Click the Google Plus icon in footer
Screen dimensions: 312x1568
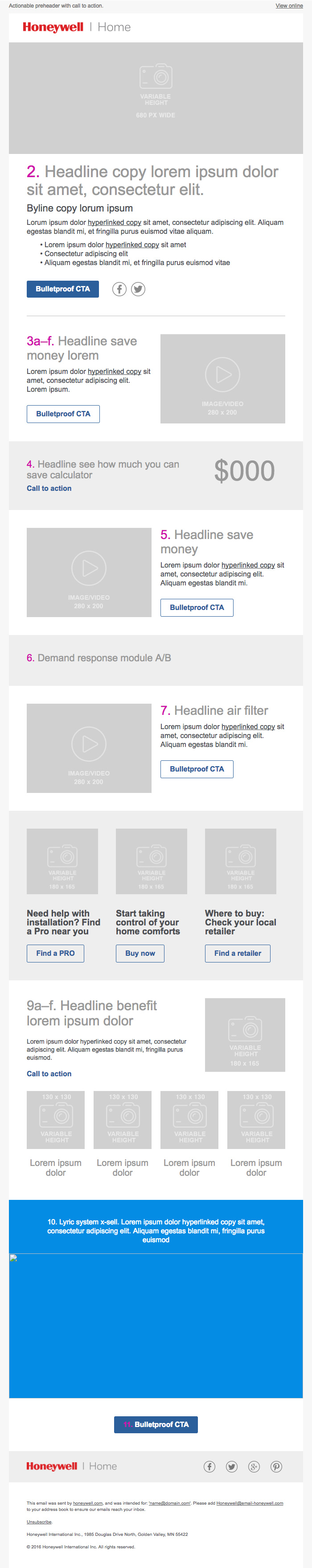(254, 1466)
